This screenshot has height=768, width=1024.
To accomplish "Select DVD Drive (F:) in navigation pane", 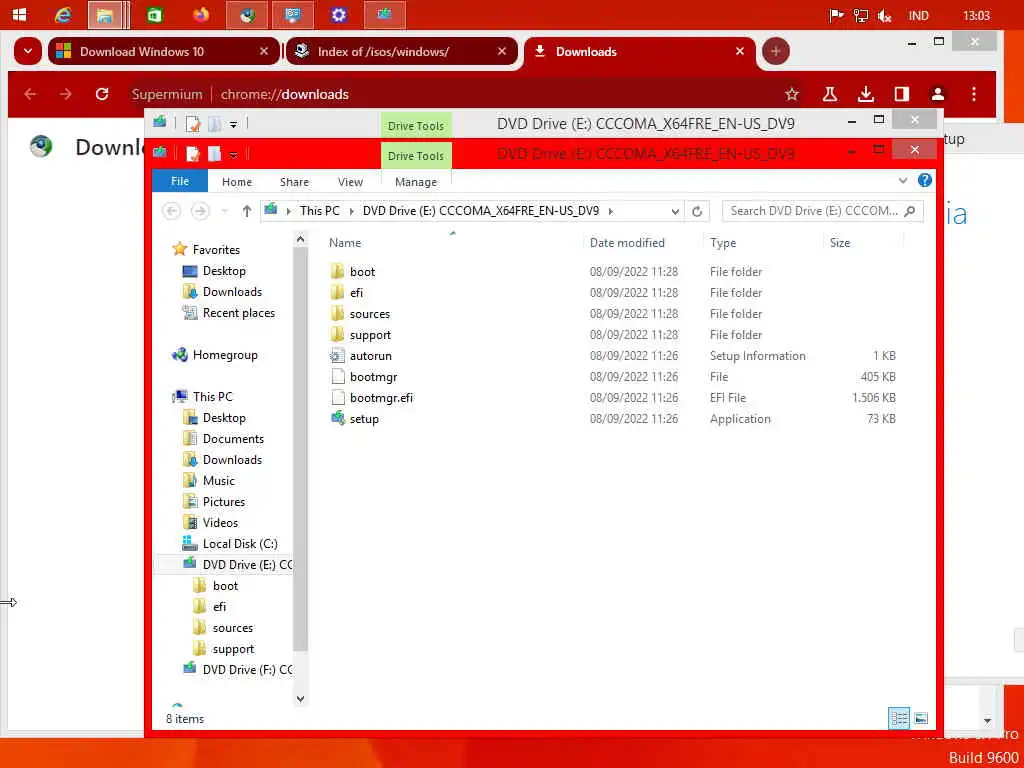I will coord(247,670).
